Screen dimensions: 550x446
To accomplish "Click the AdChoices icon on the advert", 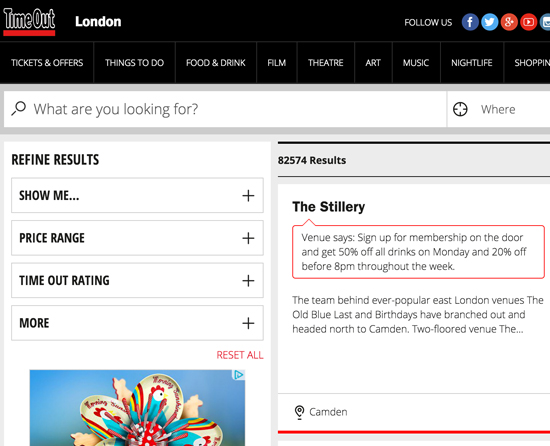I will coord(239,375).
